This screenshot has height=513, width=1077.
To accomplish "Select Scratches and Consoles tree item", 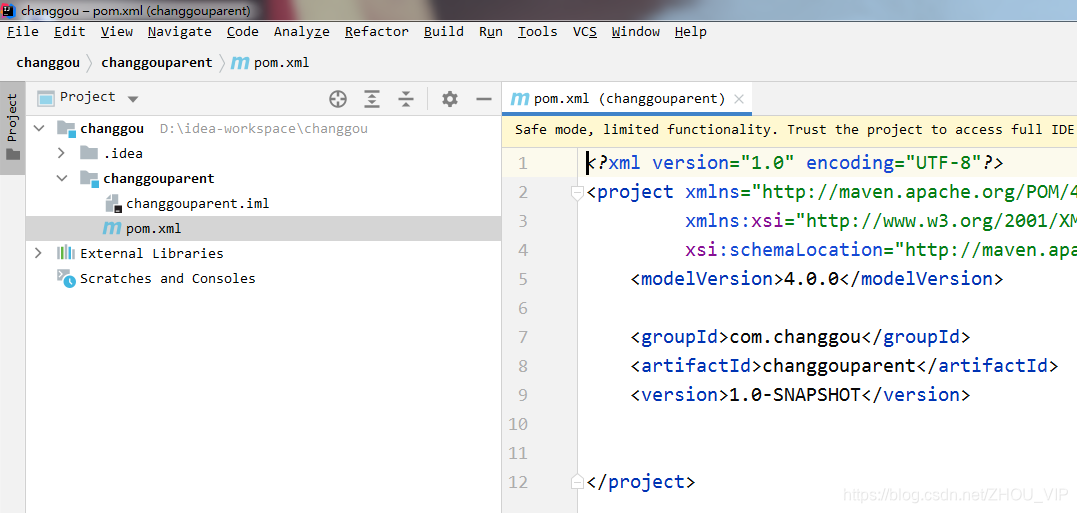I will (x=168, y=278).
